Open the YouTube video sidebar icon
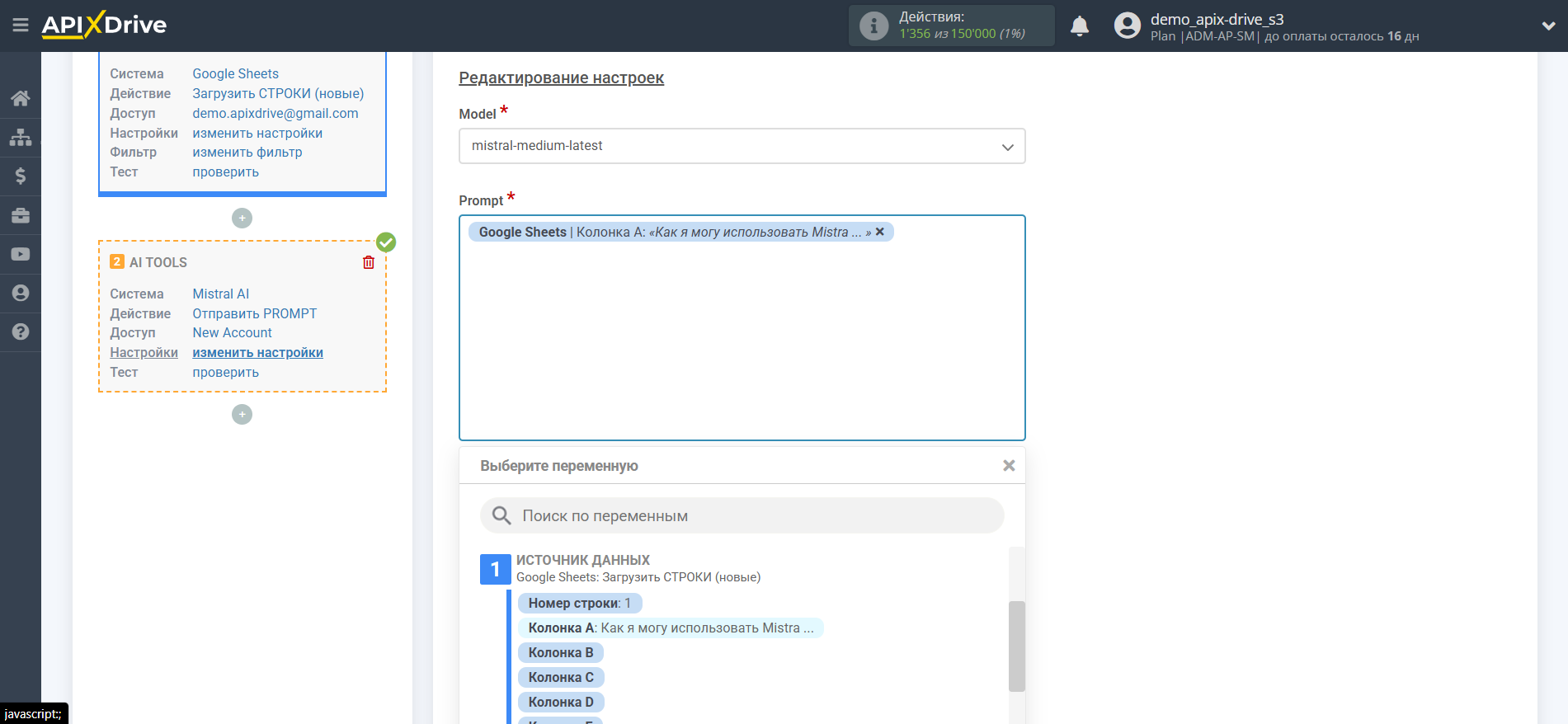The height and width of the screenshot is (724, 1568). 21,254
